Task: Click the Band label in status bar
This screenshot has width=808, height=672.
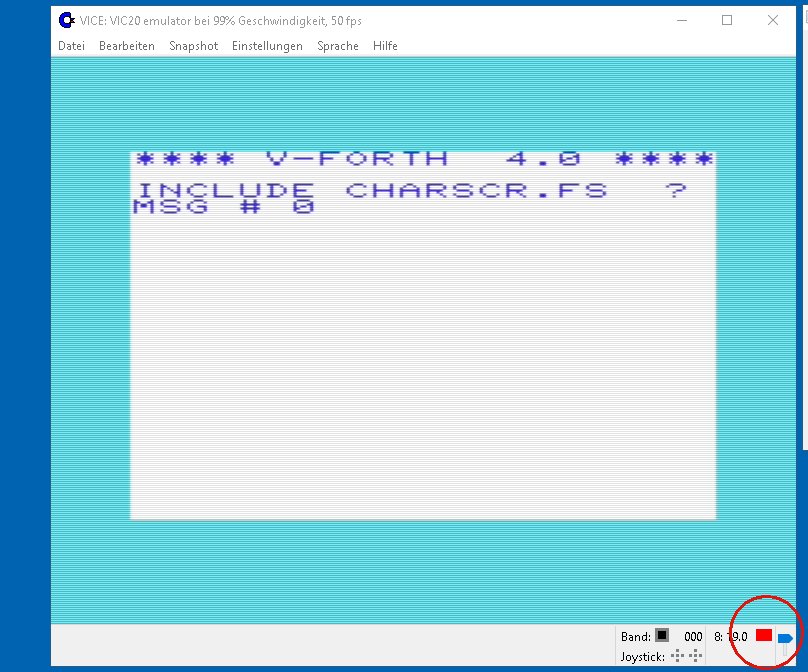Action: pyautogui.click(x=636, y=637)
